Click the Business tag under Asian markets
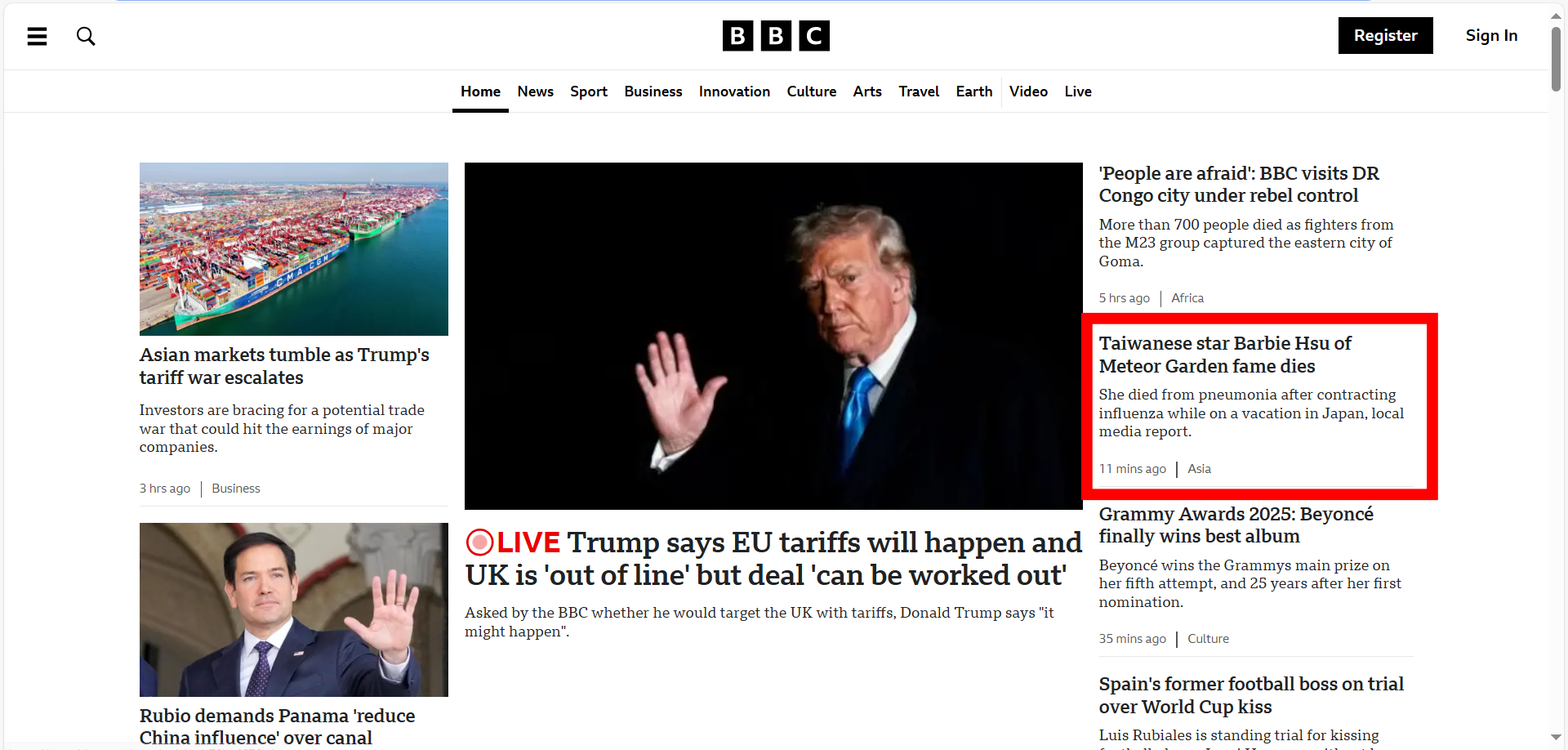This screenshot has height=750, width=1568. point(236,489)
